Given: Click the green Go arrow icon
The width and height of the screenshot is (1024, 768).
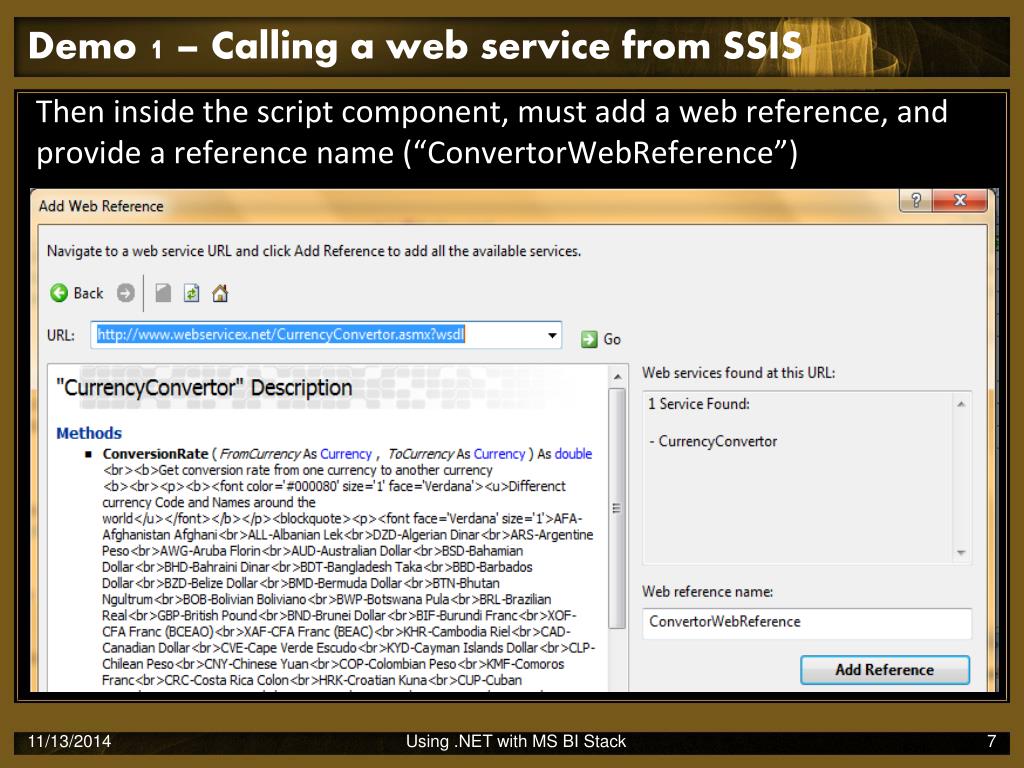Looking at the screenshot, I should 589,339.
